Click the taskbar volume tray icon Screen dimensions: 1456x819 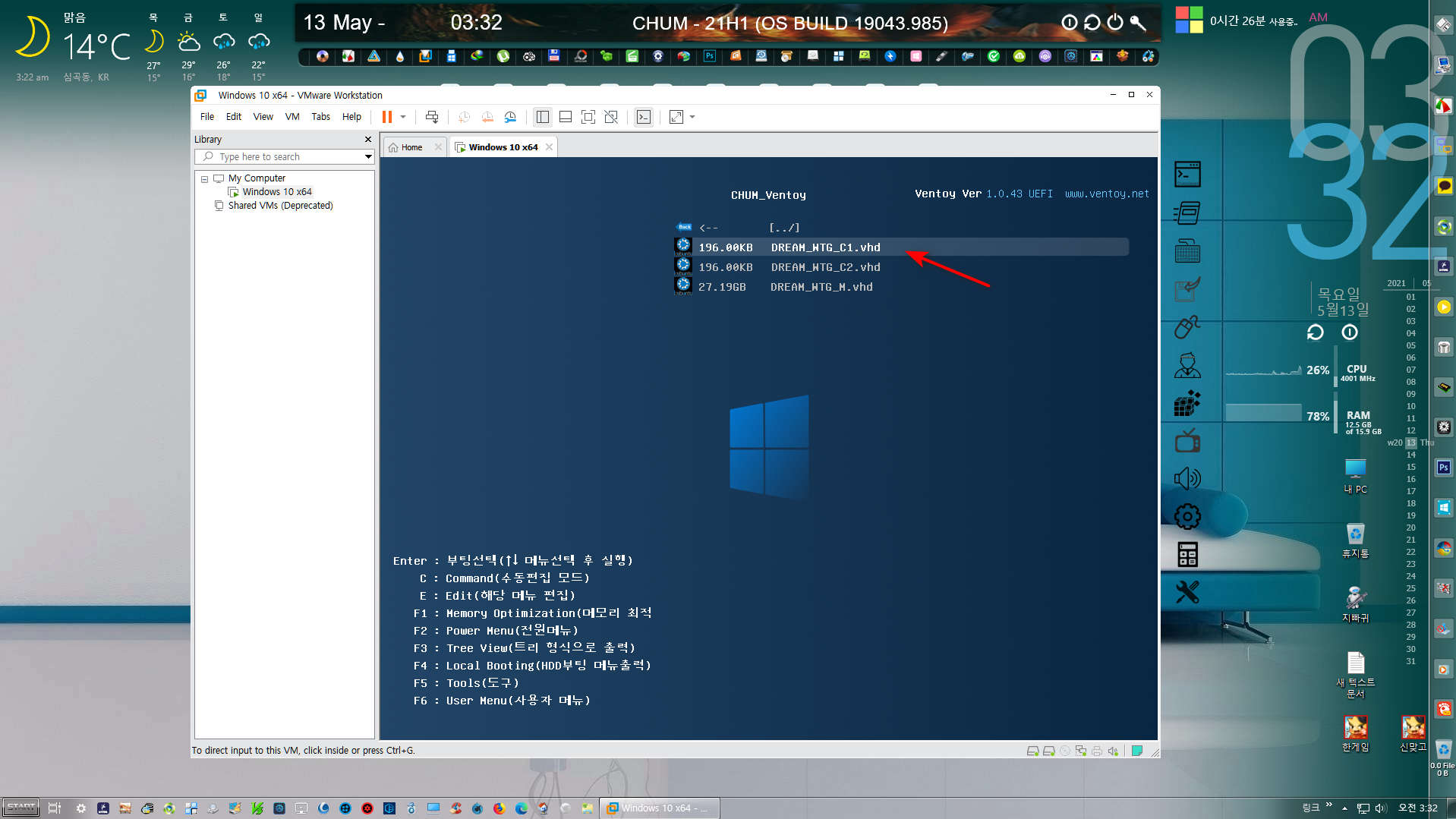(x=1381, y=808)
